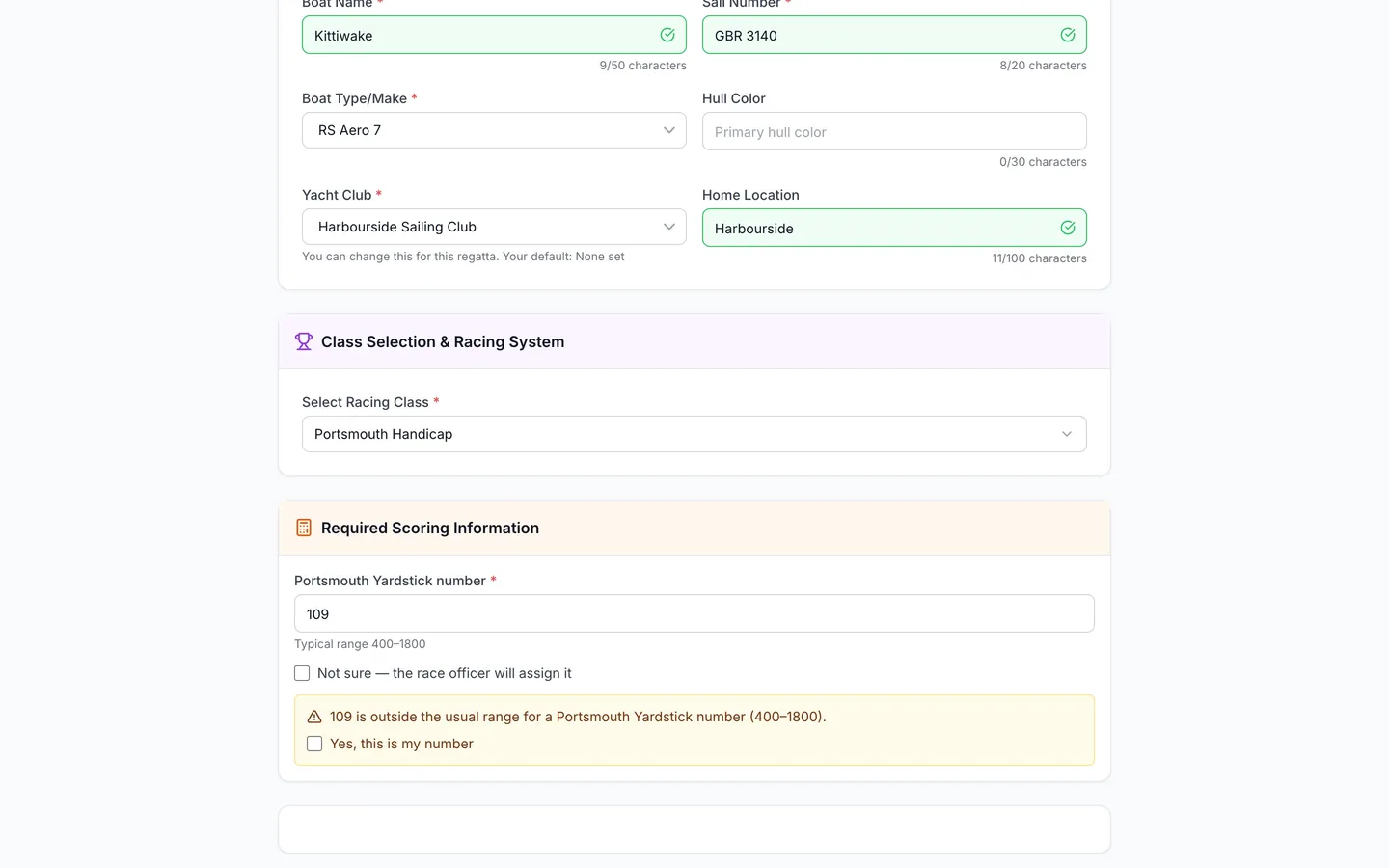
Task: Focus the Portsmouth Yardstick number field
Action: point(694,613)
